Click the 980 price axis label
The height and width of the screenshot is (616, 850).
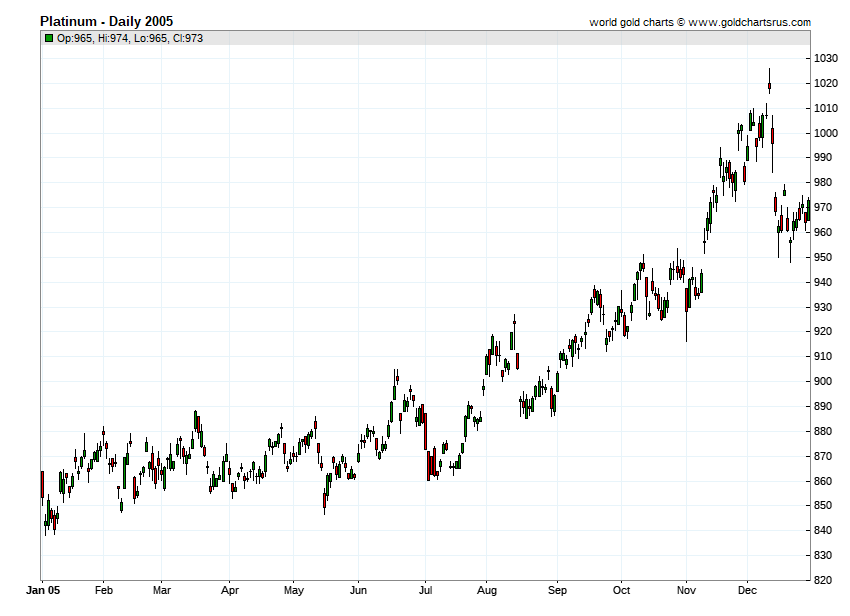click(823, 183)
